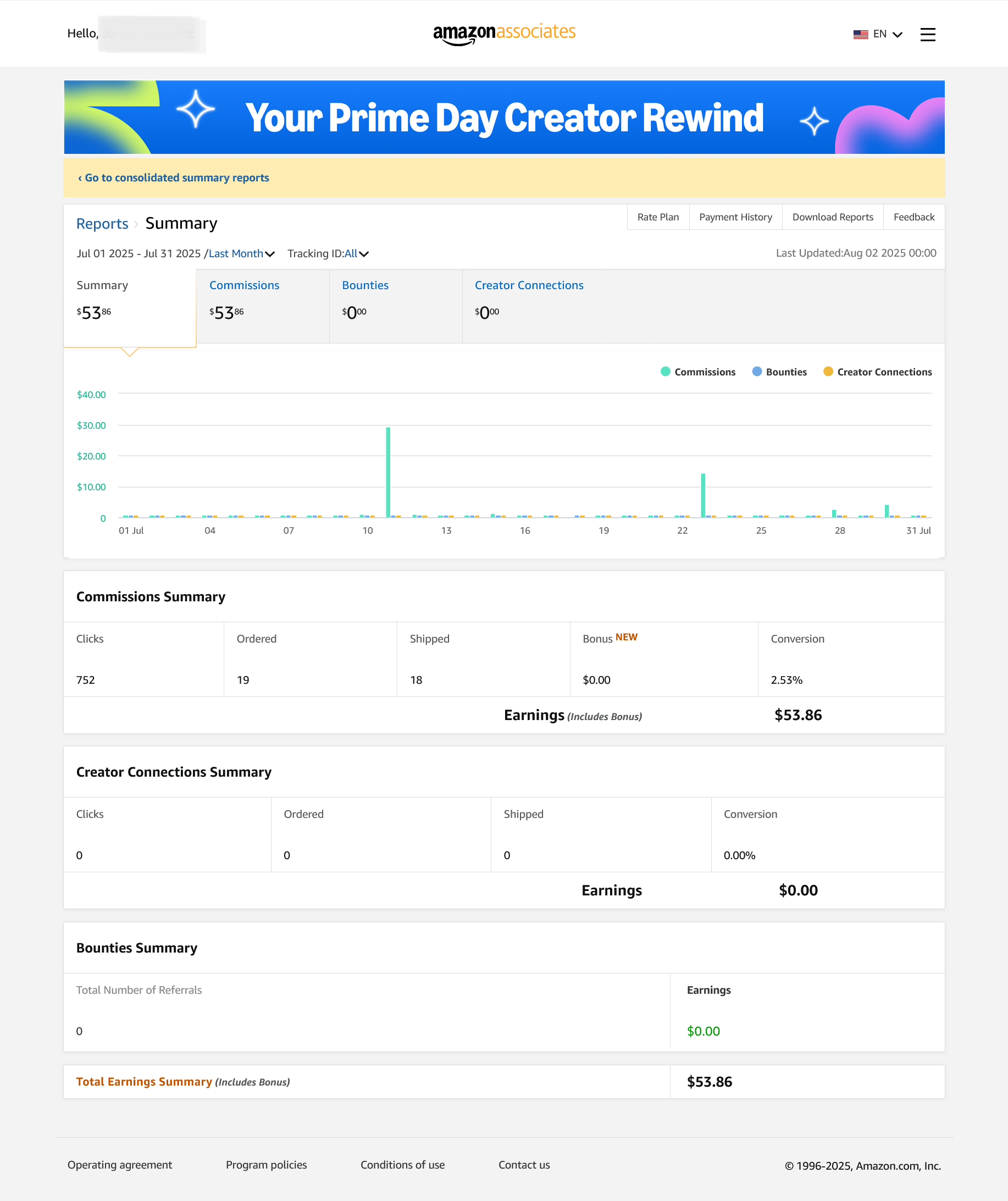Click the 0.00% conversion value
Viewport: 1008px width, 1201px height.
tap(739, 856)
